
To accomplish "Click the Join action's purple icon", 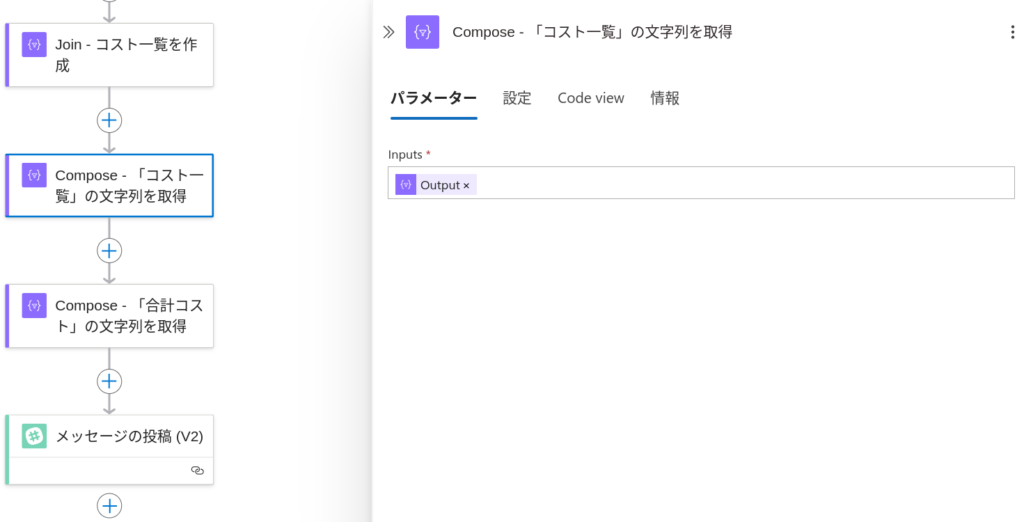I will click(x=34, y=44).
